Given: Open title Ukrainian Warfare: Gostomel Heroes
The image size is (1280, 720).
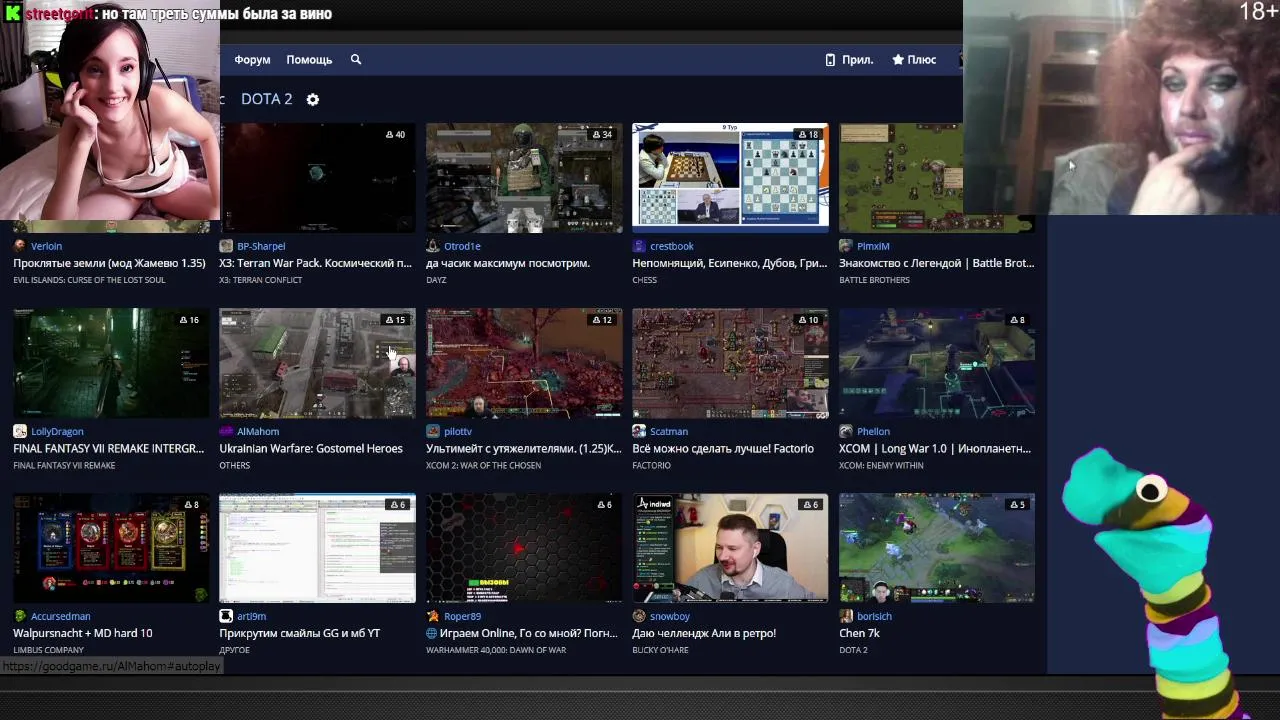Looking at the screenshot, I should coord(311,448).
